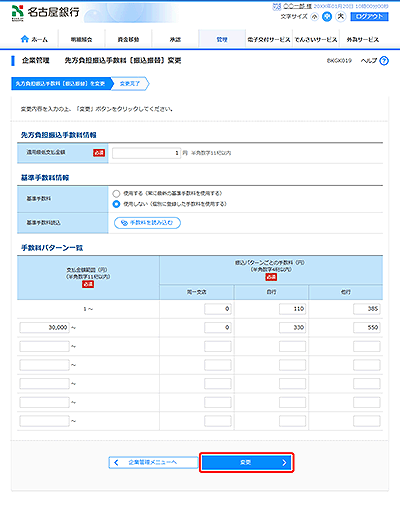The width and height of the screenshot is (400, 506).
Task: Open the 承認 tab
Action: pyautogui.click(x=175, y=39)
